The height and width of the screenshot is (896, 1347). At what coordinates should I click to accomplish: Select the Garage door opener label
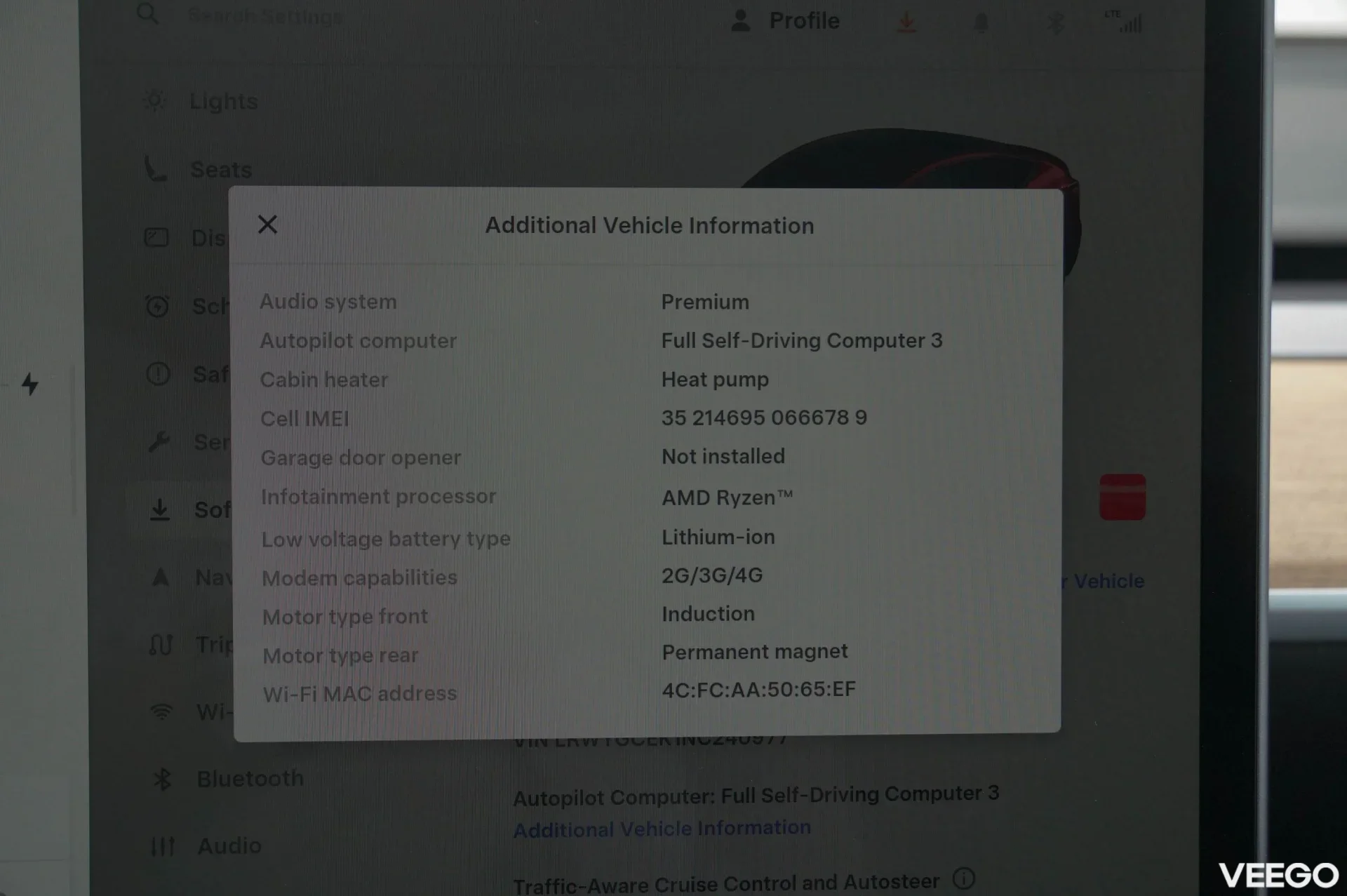click(361, 457)
